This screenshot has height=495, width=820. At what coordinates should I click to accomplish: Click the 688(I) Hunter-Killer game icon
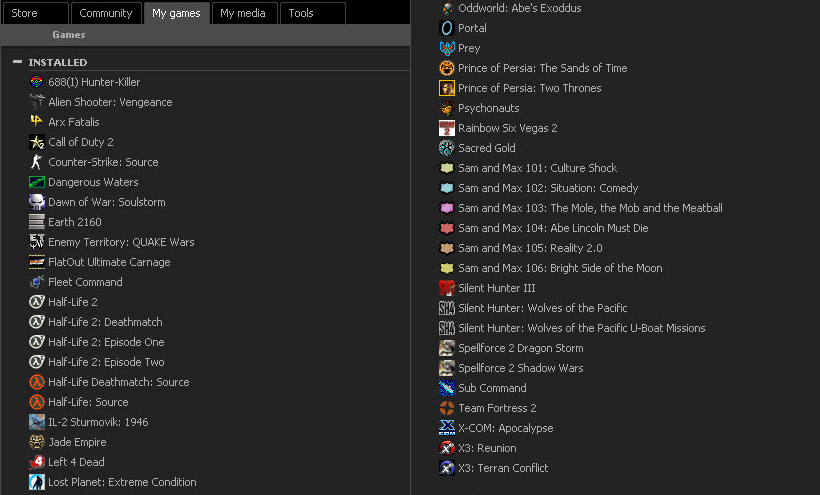(37, 82)
